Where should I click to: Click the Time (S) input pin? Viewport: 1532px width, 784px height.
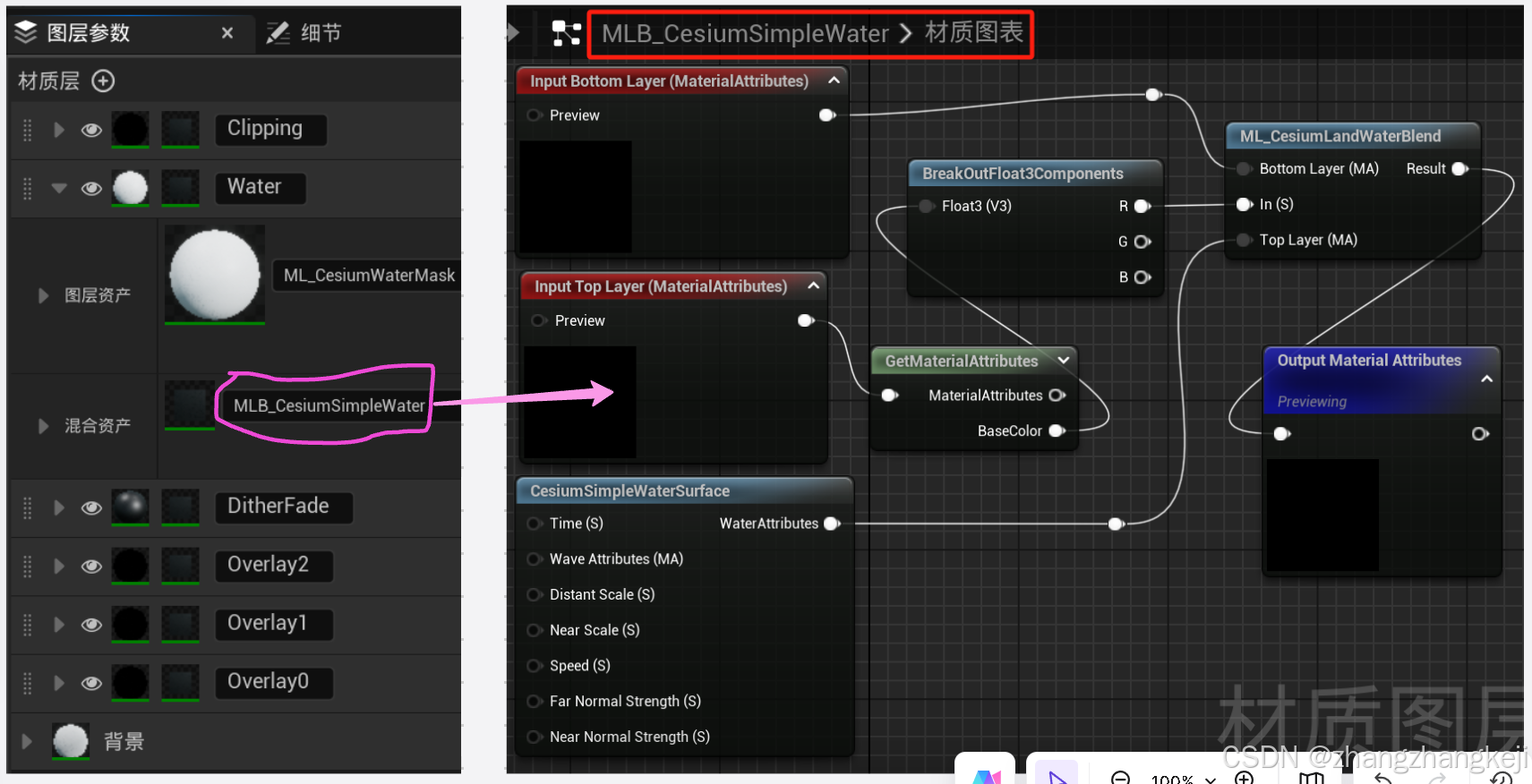(x=535, y=524)
